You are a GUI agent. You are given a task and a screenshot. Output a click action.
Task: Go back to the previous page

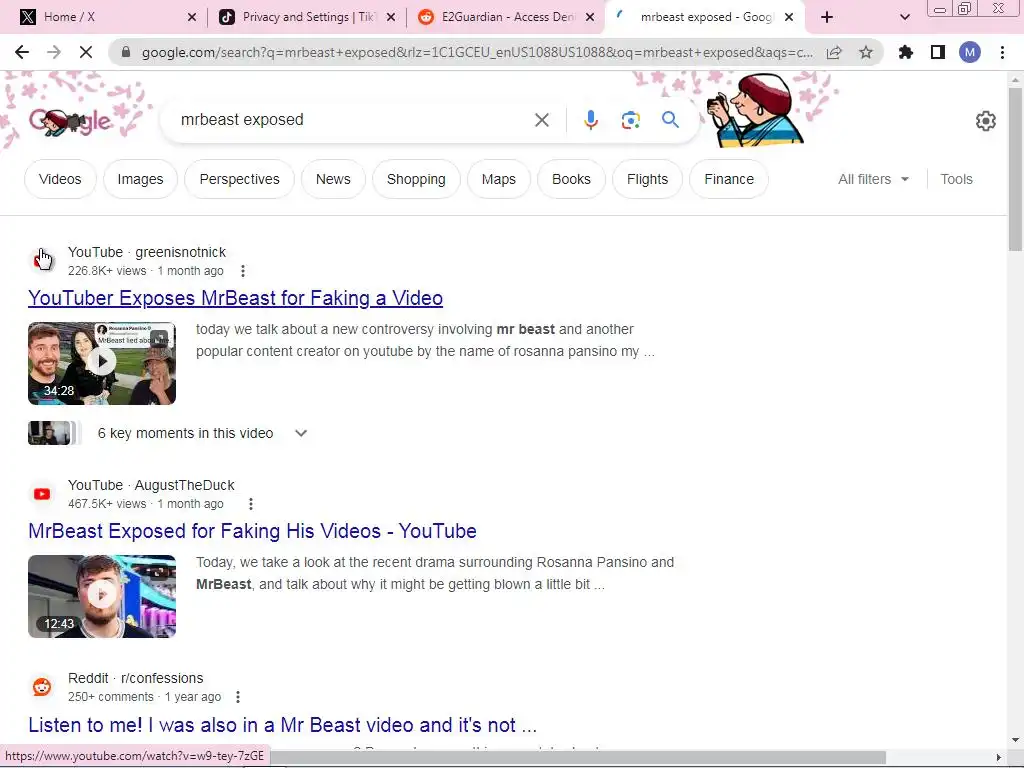tap(22, 52)
